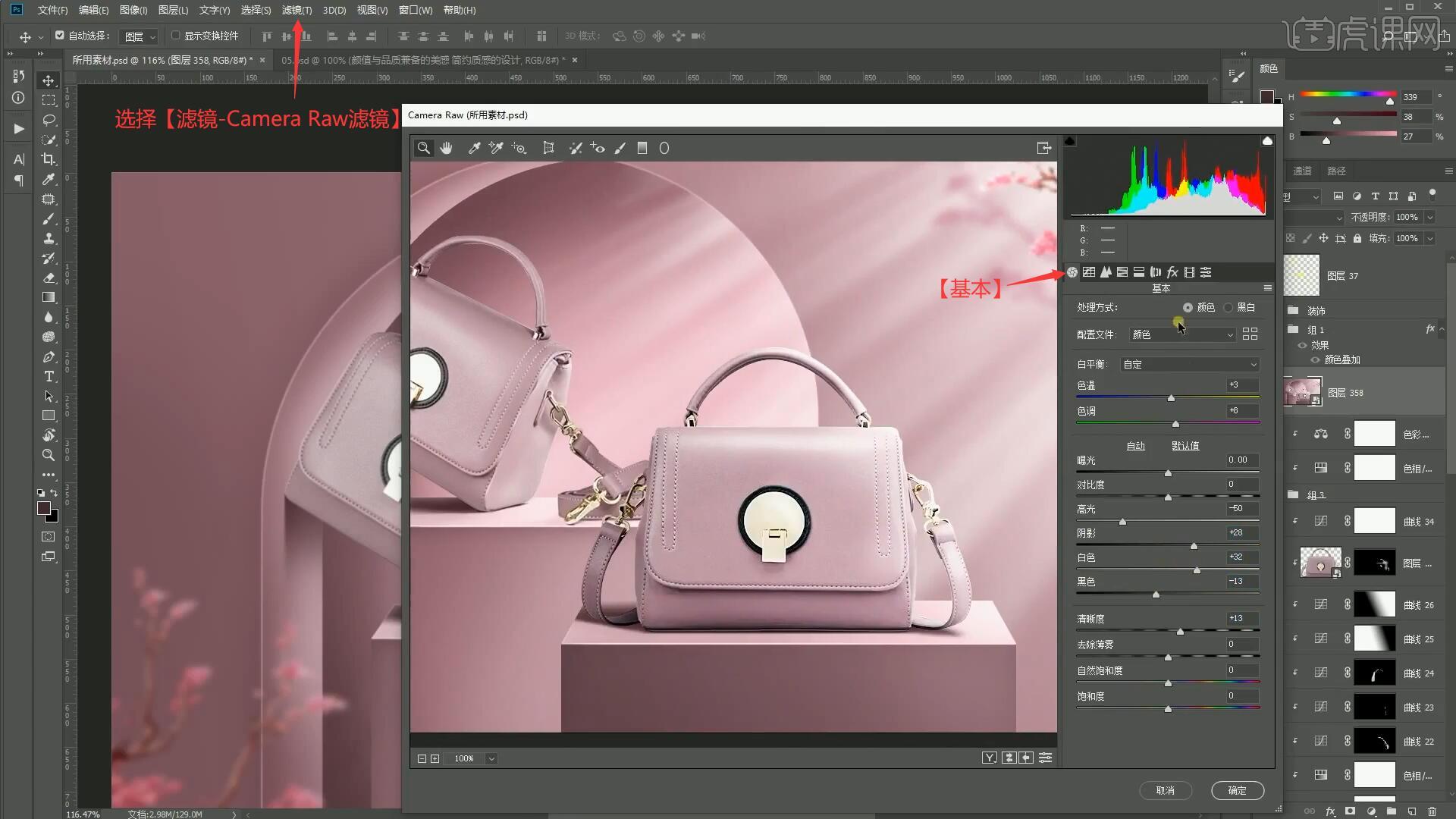Toggle the 自动选择 checkbox
The width and height of the screenshot is (1456, 819).
pos(60,36)
